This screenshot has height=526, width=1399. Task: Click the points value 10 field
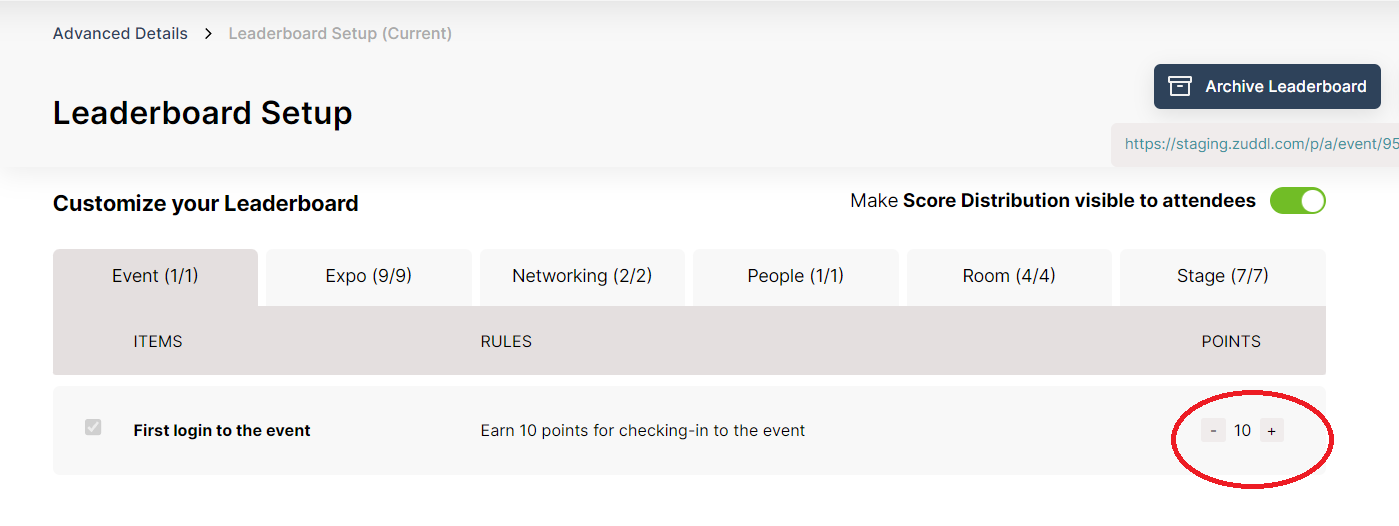1242,431
